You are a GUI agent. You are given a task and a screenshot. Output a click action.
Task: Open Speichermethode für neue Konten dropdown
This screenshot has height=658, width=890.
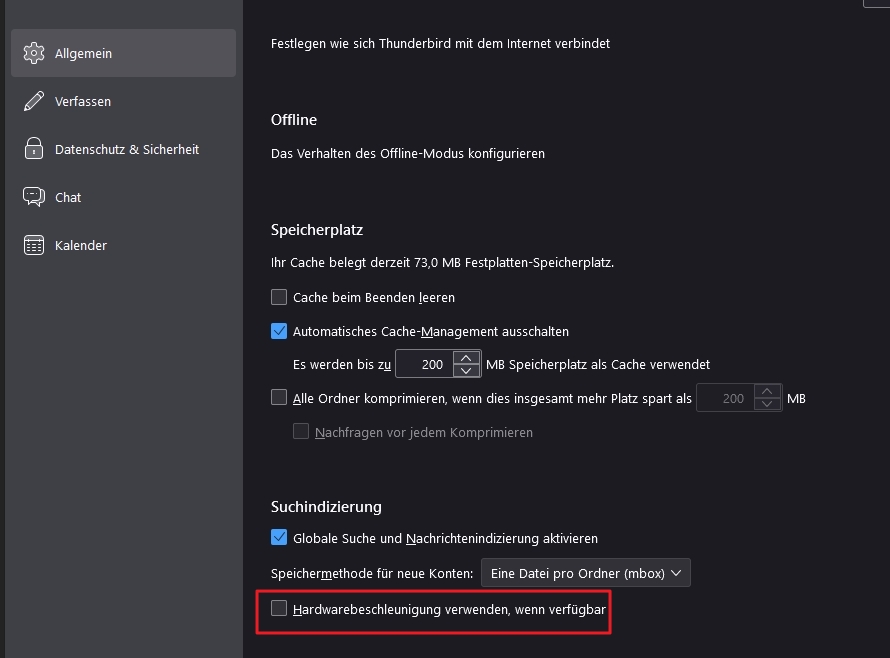pos(585,573)
